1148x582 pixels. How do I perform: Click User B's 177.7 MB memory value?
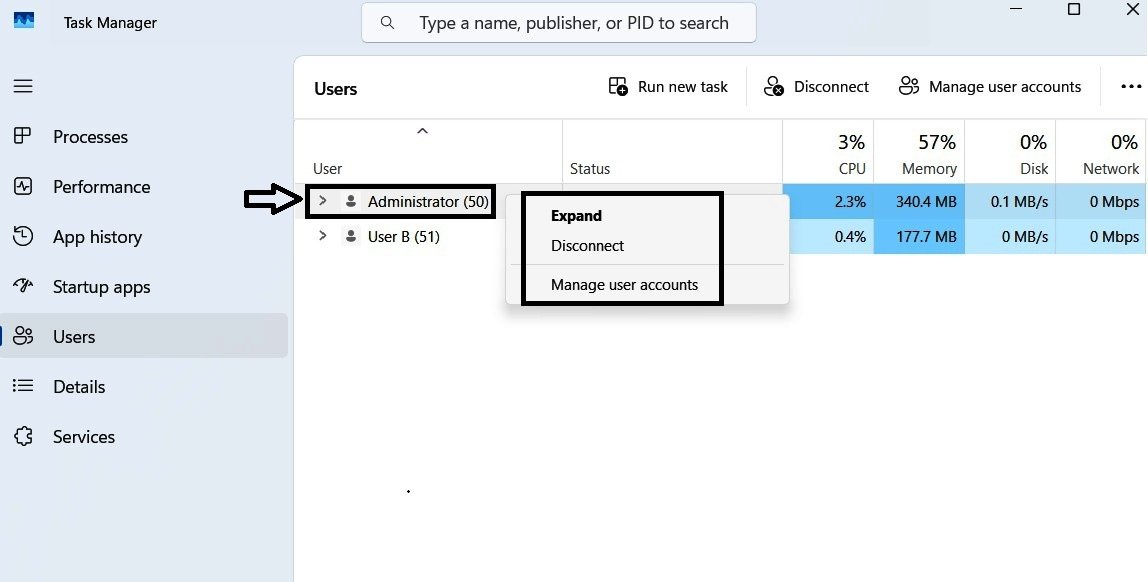click(x=926, y=237)
